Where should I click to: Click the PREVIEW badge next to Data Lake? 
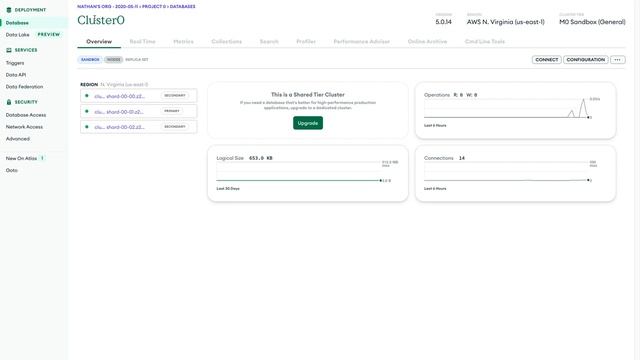pos(49,35)
